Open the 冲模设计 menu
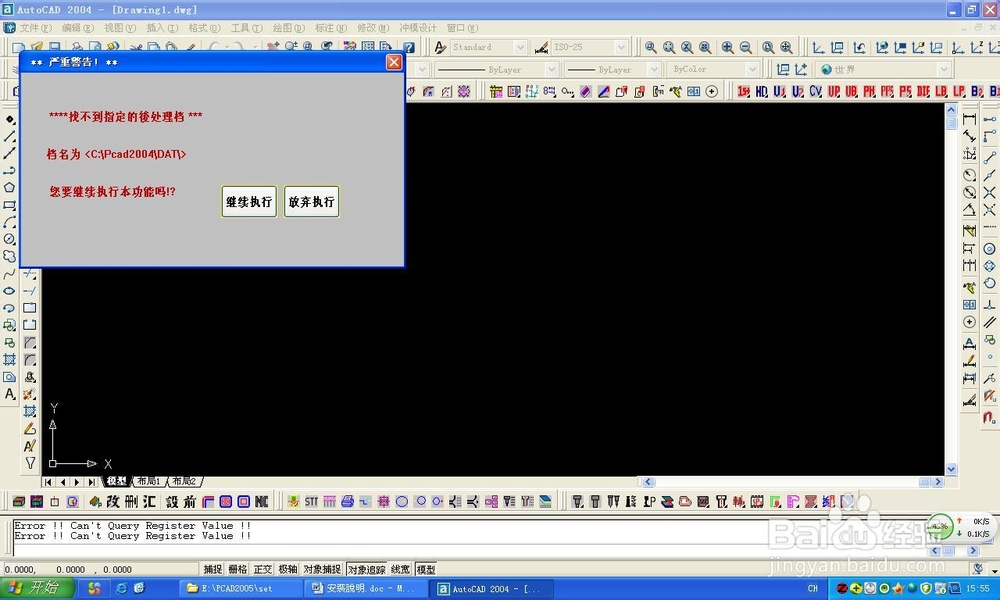The width and height of the screenshot is (1000, 600). click(418, 28)
